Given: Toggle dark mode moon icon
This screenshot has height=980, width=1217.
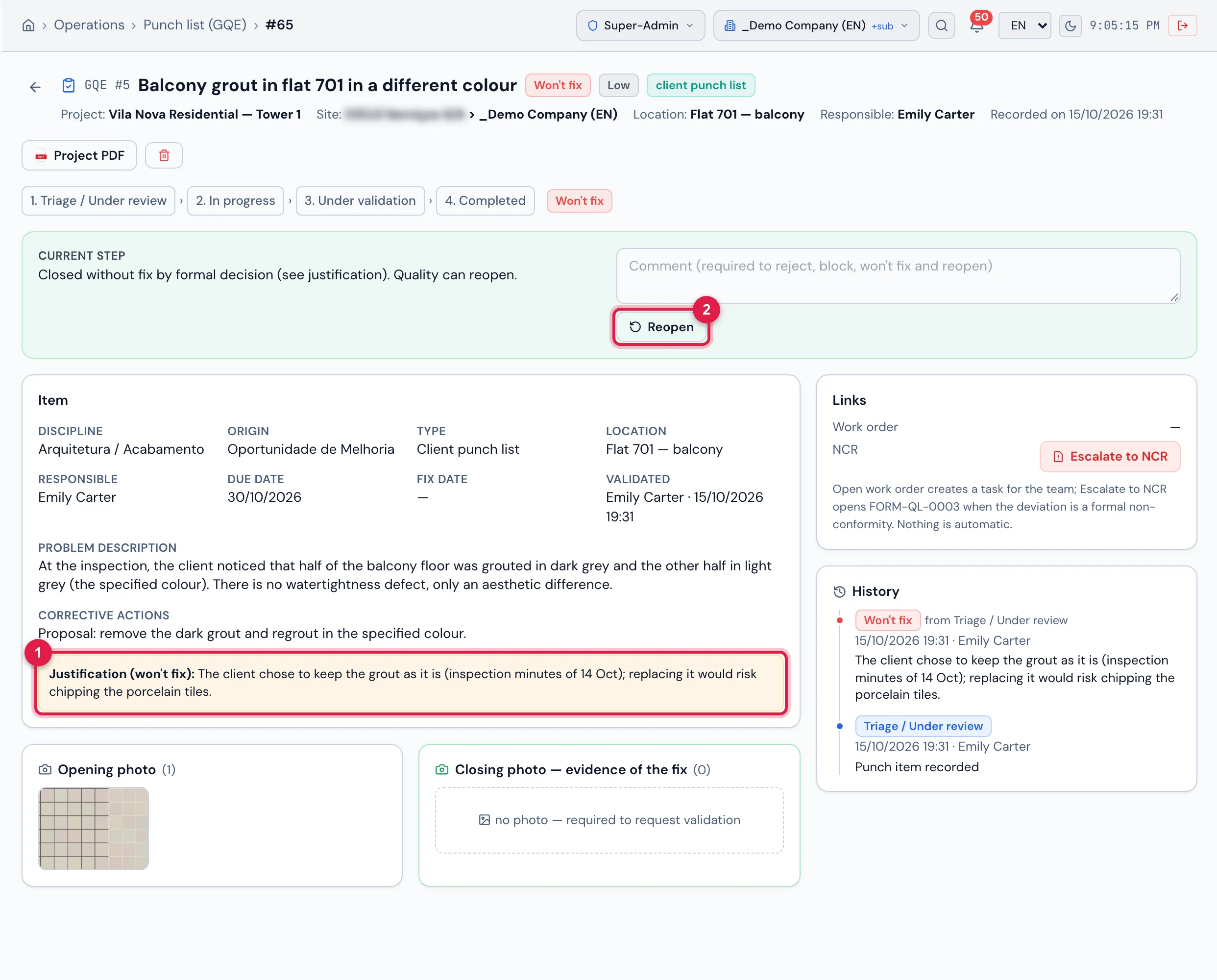Looking at the screenshot, I should click(x=1070, y=25).
